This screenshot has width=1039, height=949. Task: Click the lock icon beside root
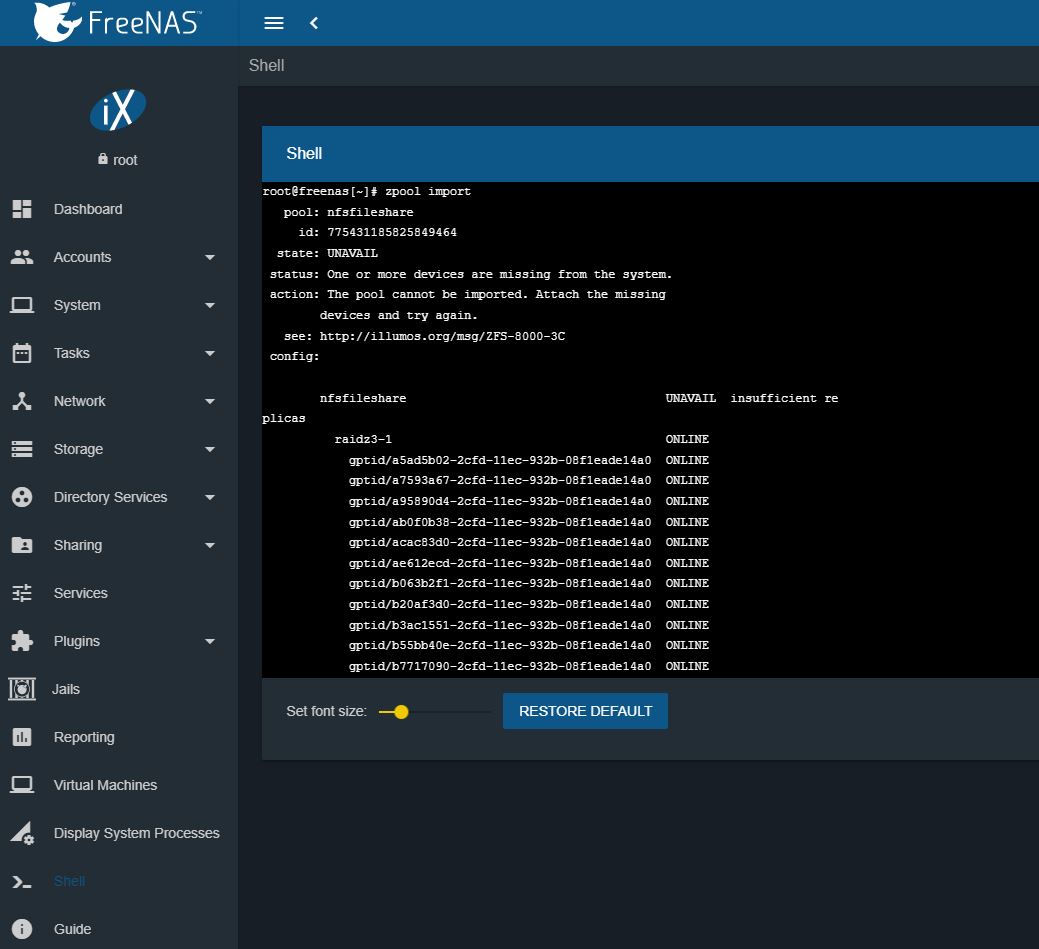click(x=103, y=159)
